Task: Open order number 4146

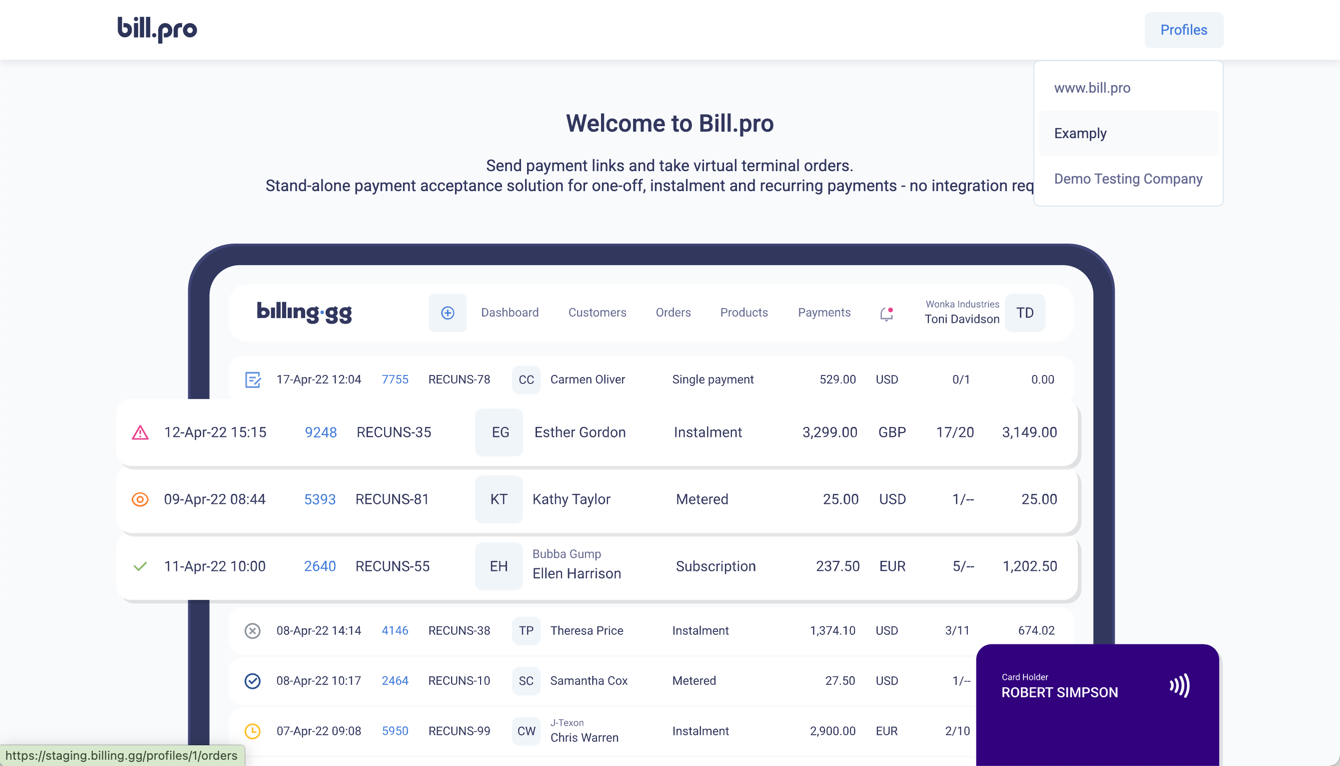Action: tap(395, 631)
